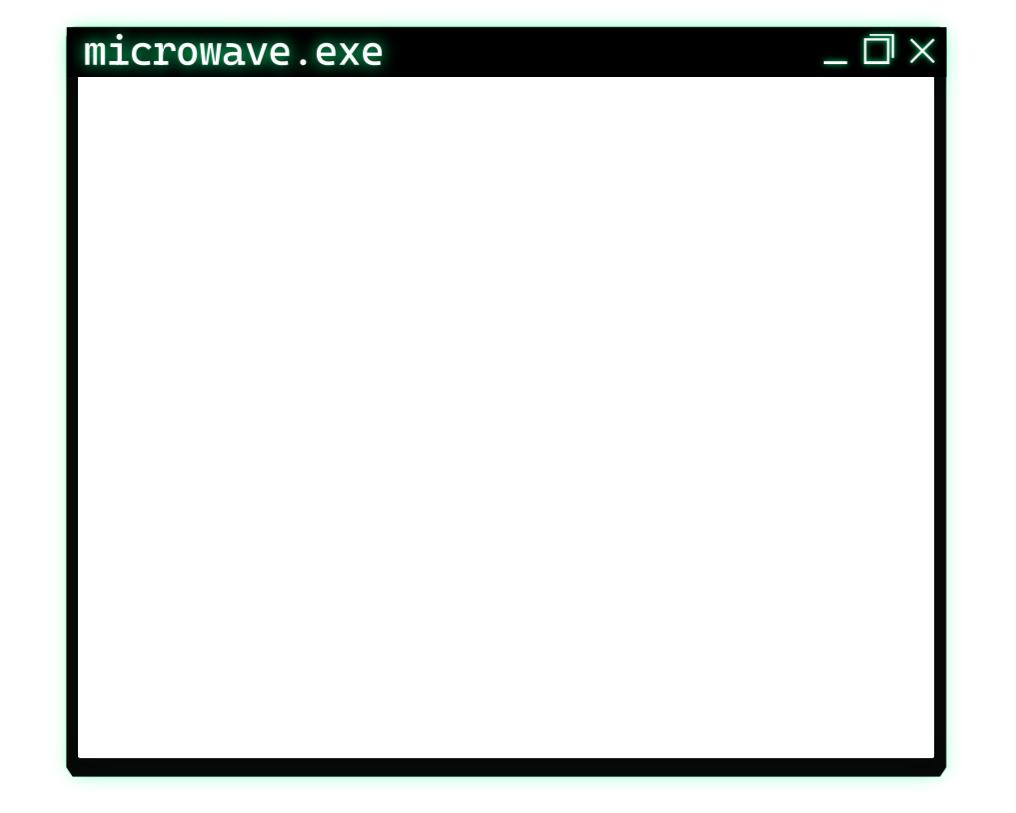Viewport: 1016px width, 813px height.
Task: Focus the window via its title bar
Action: coord(603,52)
